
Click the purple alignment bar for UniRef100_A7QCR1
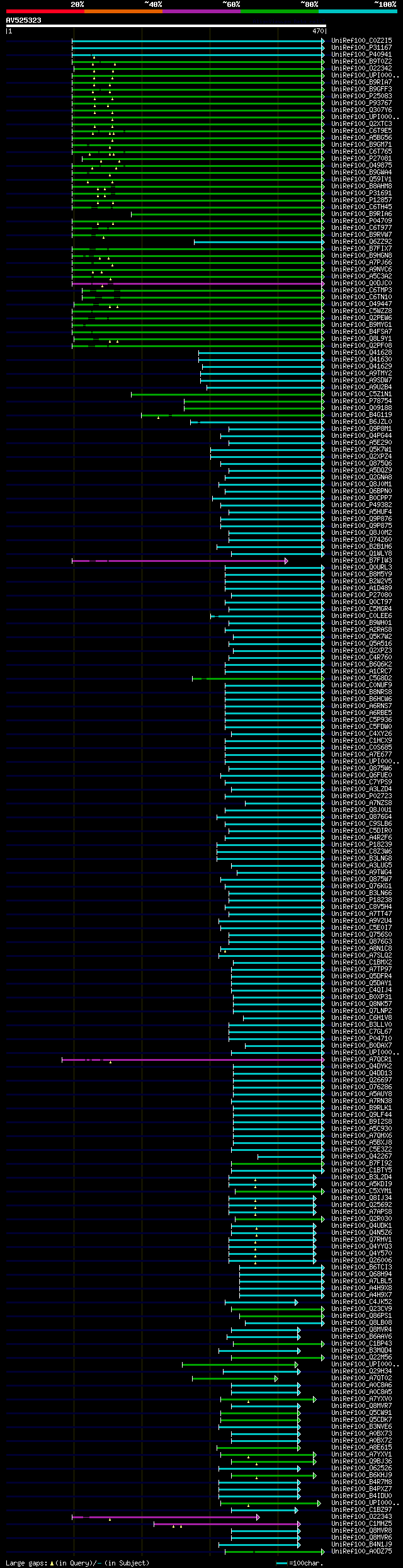coord(193,1060)
